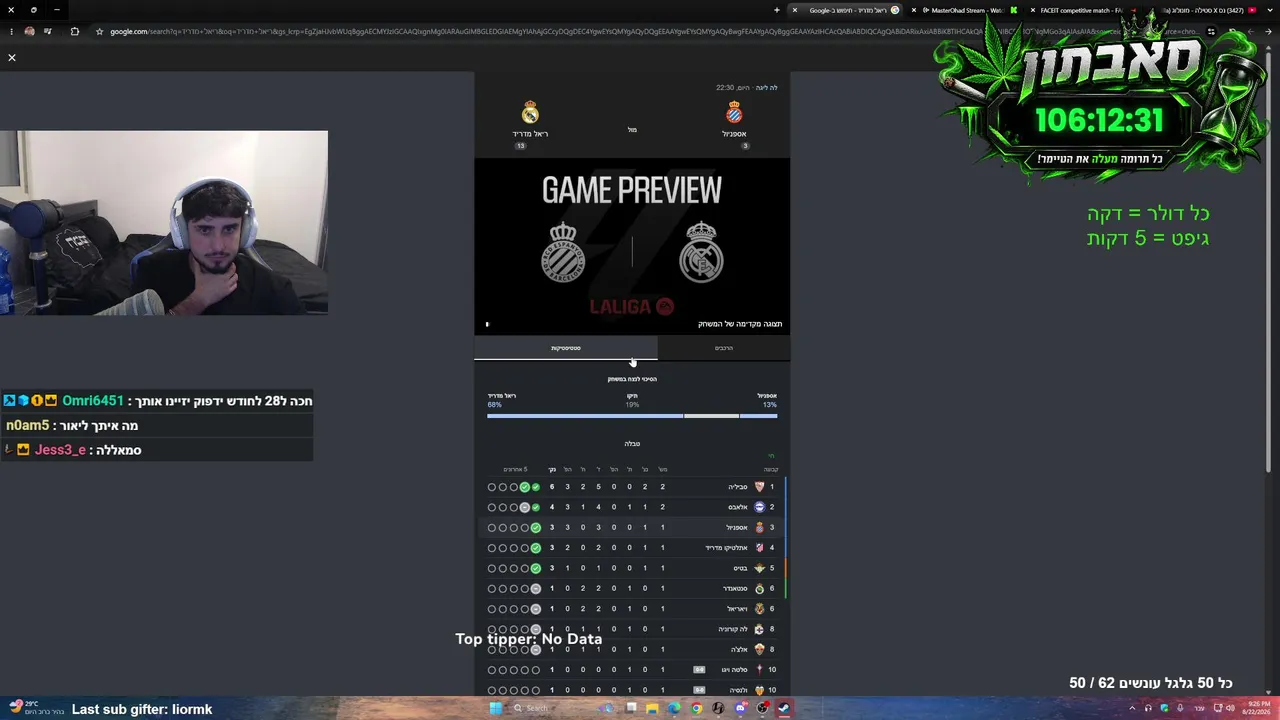This screenshot has height=720, width=1280.
Task: Switch to the statistics tab
Action: click(x=566, y=348)
